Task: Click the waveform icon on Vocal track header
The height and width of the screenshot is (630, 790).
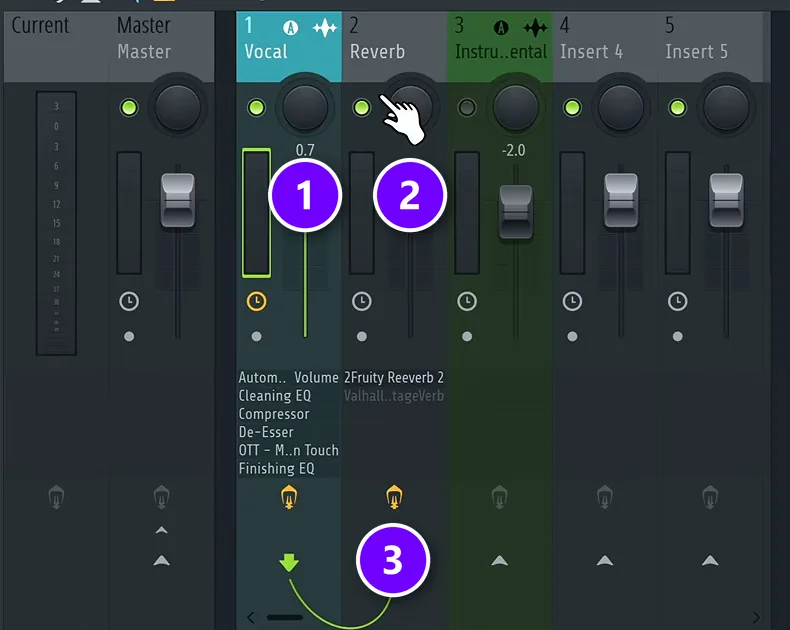Action: point(325,28)
